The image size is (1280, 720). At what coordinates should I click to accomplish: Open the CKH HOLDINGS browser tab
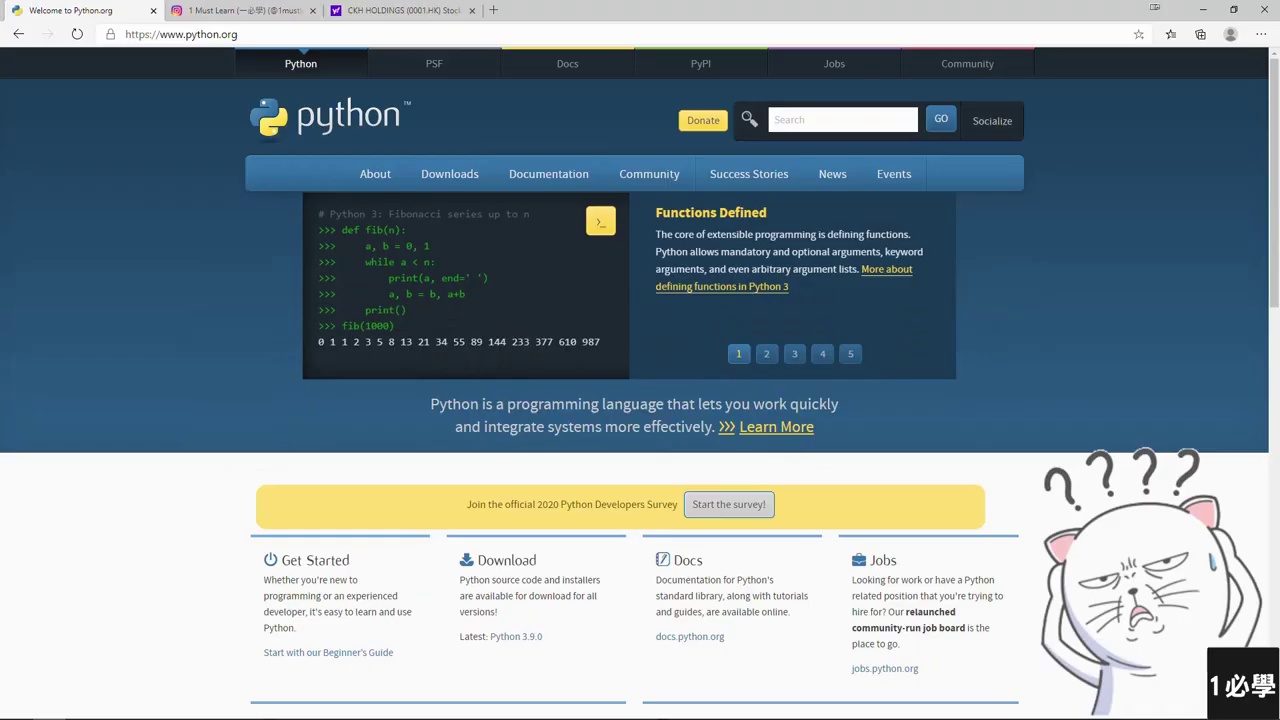coord(403,10)
